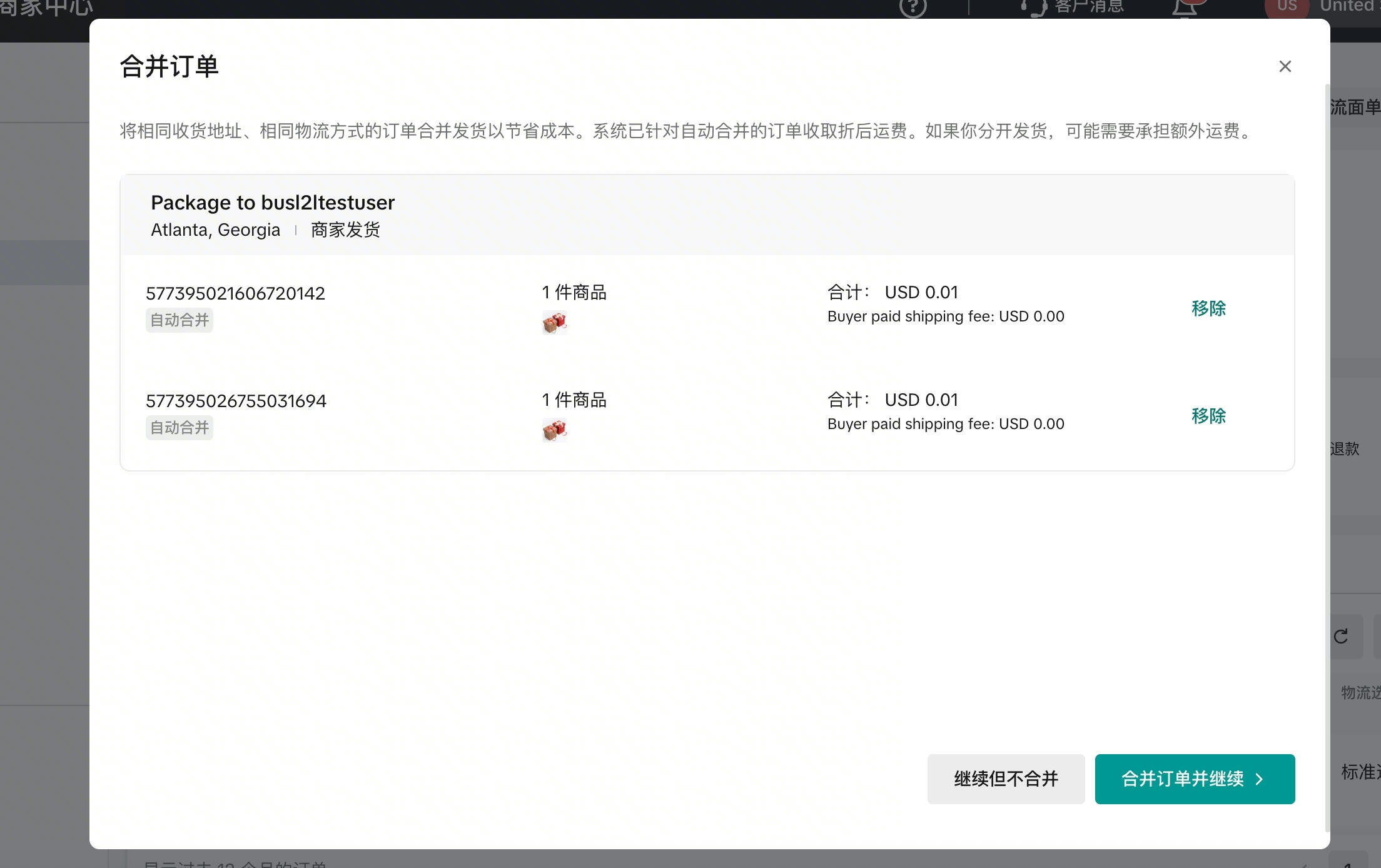Close the 合并订单 dialog
Viewport: 1381px width, 868px height.
pos(1285,66)
